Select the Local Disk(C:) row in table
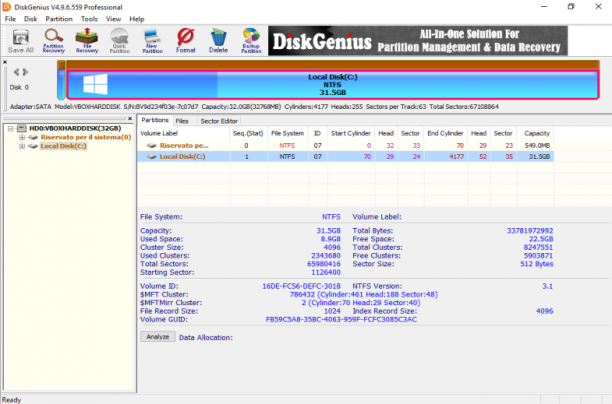This screenshot has width=612, height=404. point(345,157)
